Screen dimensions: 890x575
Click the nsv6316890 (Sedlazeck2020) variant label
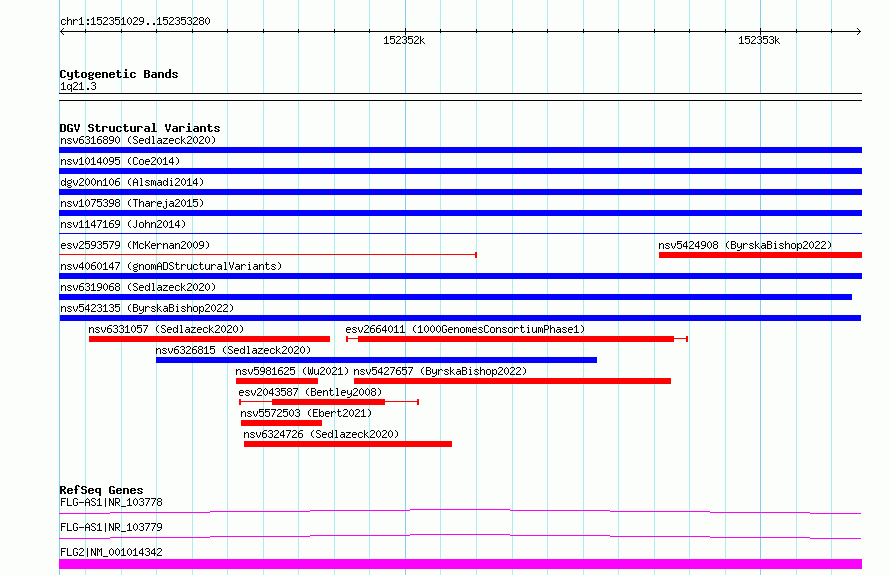pyautogui.click(x=138, y=140)
